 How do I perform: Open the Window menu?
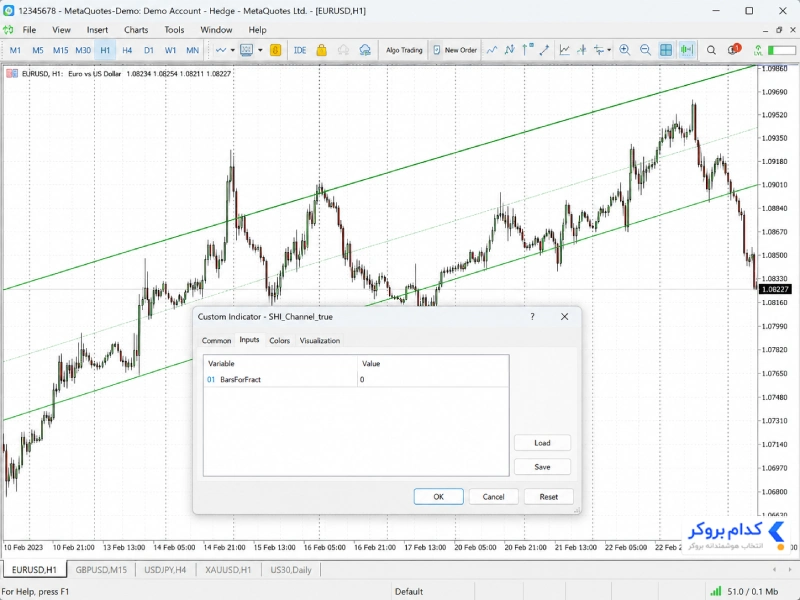[x=216, y=30]
